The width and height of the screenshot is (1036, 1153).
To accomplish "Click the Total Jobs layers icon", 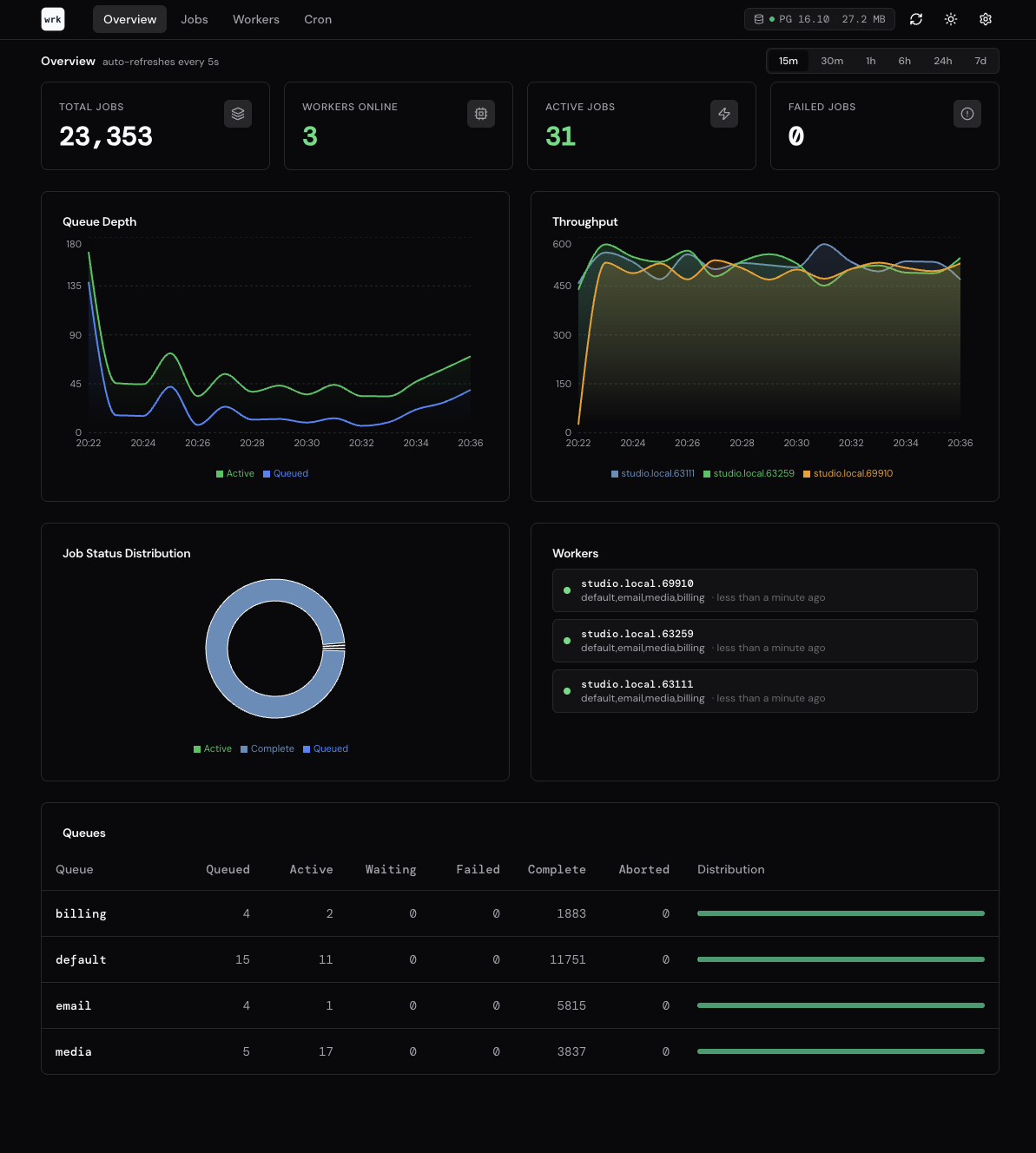I will point(238,114).
